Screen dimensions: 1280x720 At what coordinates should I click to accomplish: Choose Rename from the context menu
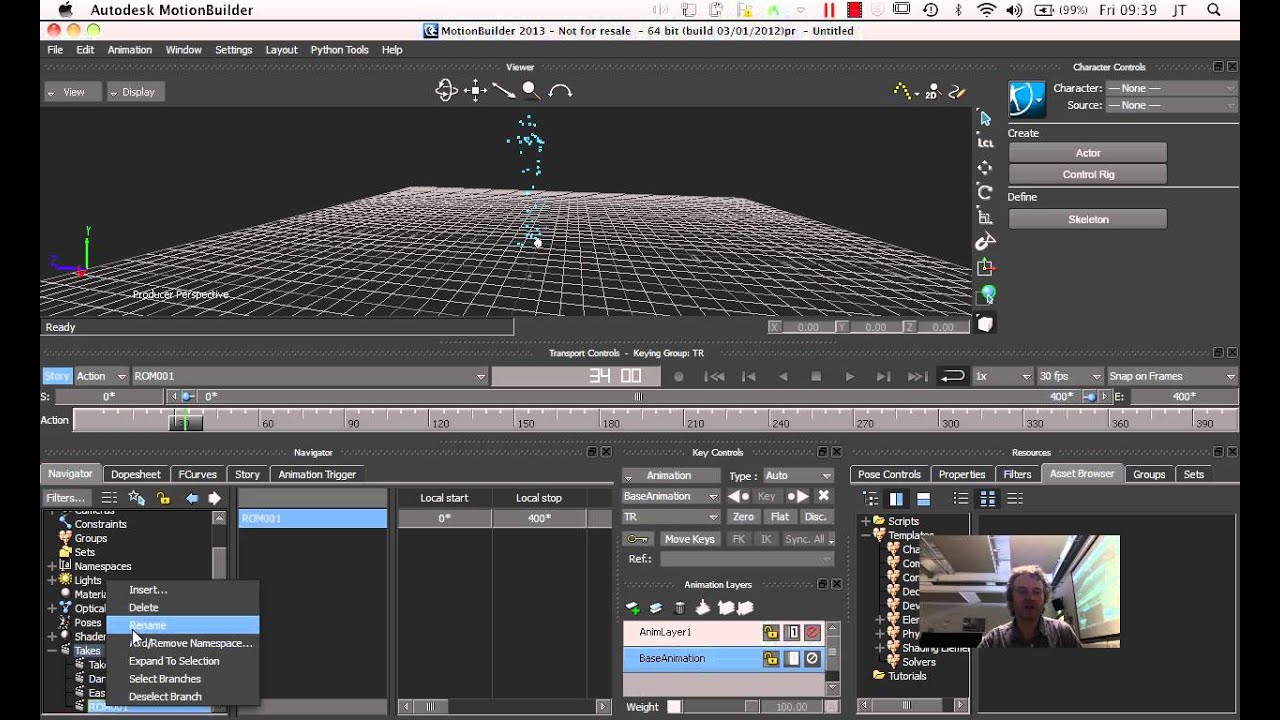tap(183, 625)
